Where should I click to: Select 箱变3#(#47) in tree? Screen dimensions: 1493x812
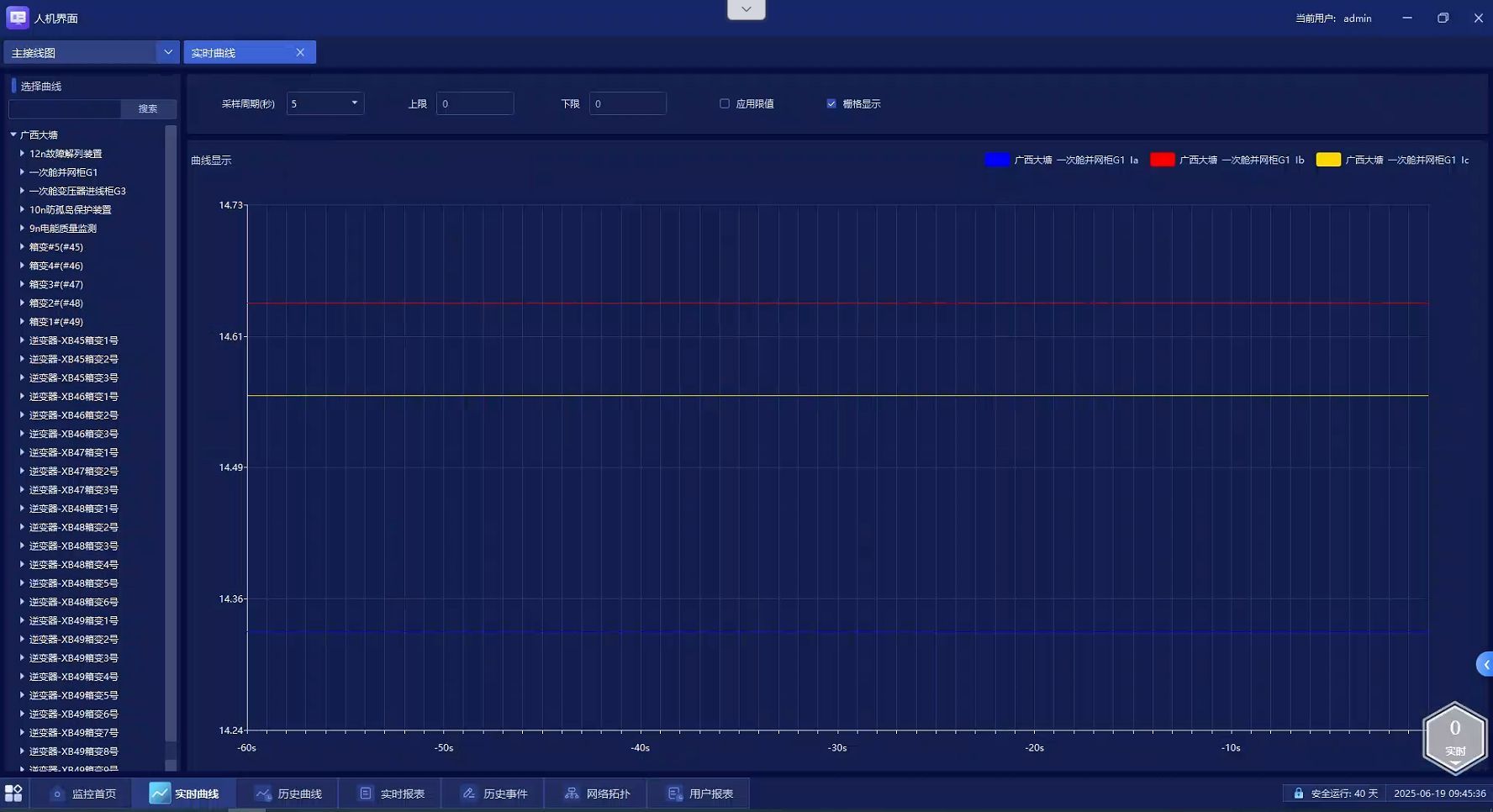[x=56, y=284]
